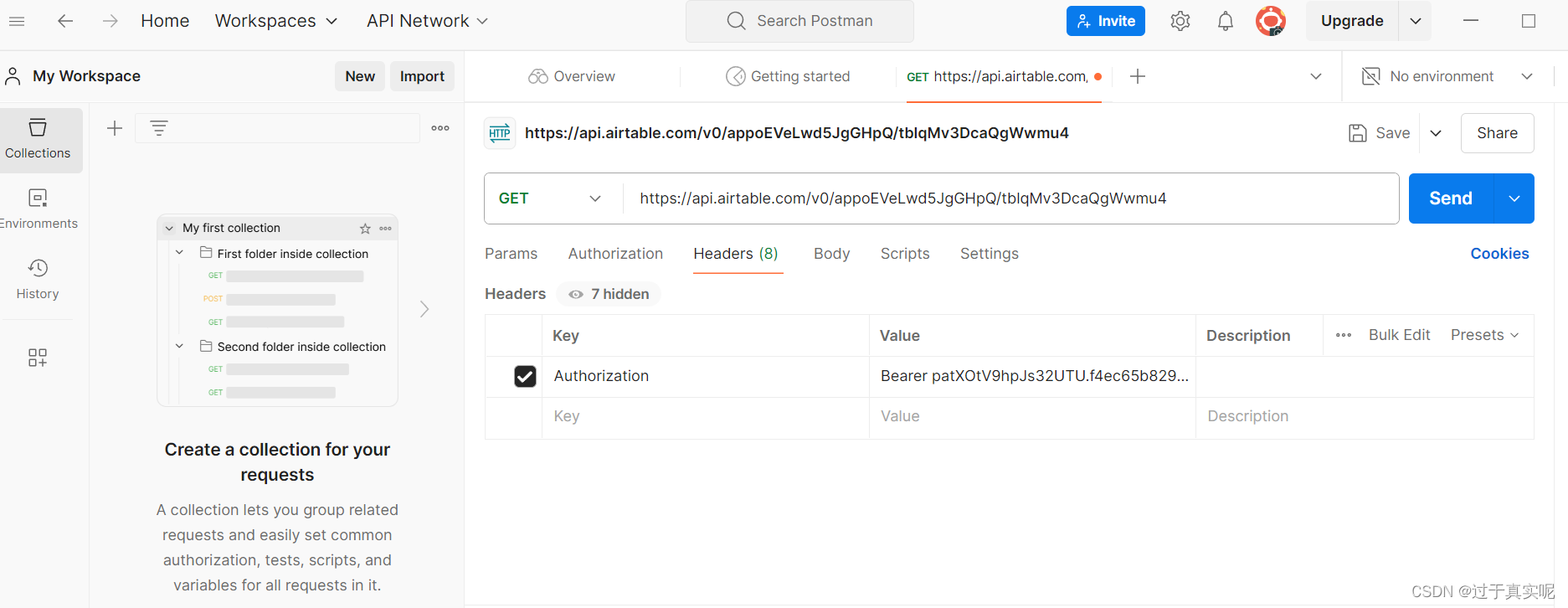The image size is (1568, 608).
Task: Go forward with the right arrow
Action: click(110, 21)
